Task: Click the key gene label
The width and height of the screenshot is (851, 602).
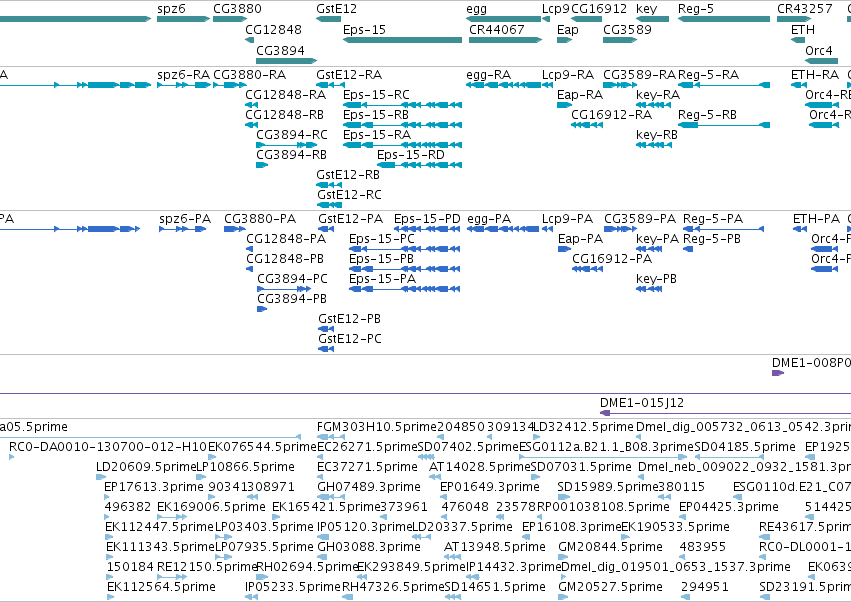Action: (x=646, y=9)
